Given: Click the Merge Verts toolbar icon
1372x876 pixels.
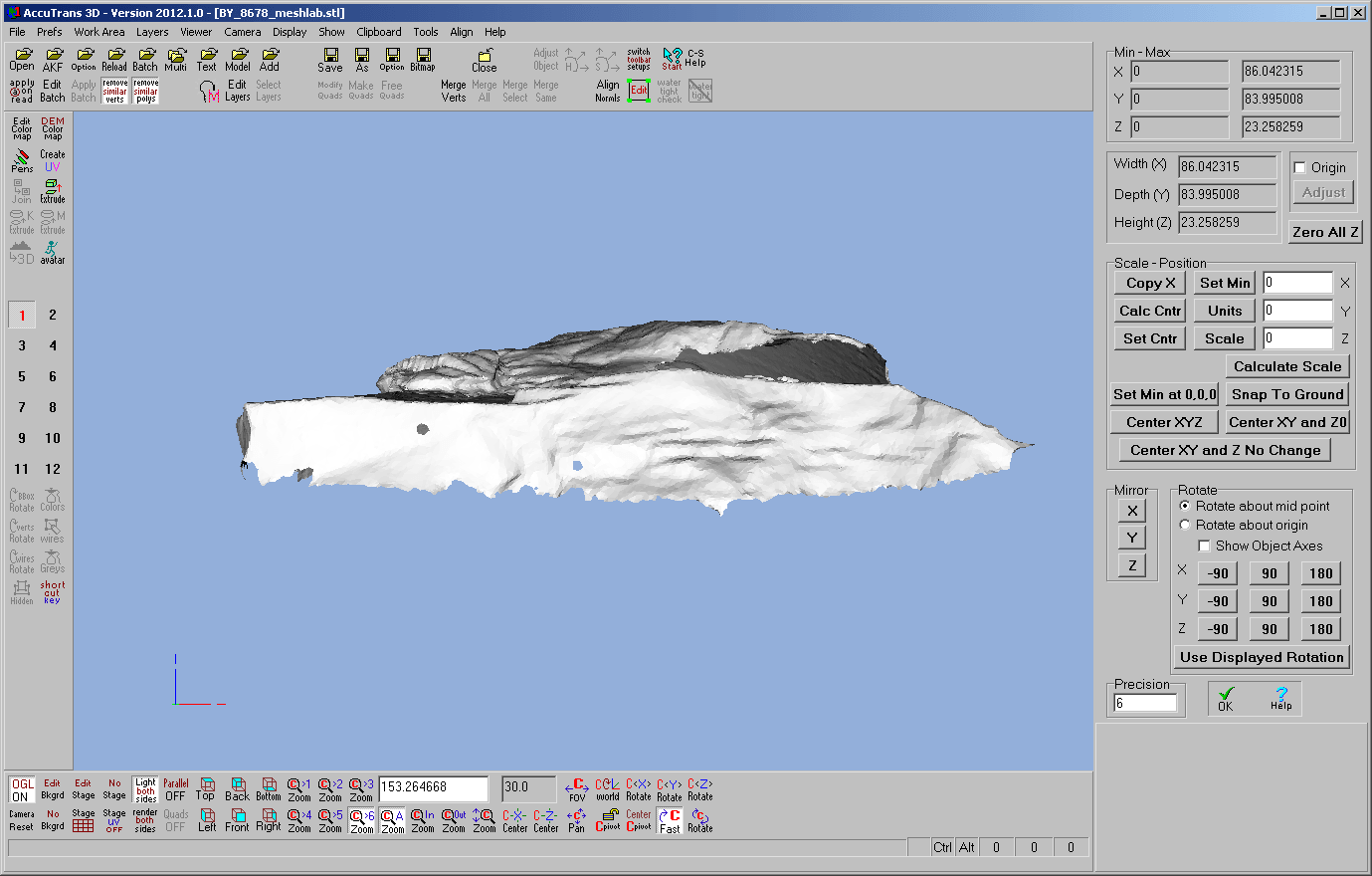Looking at the screenshot, I should coord(454,91).
